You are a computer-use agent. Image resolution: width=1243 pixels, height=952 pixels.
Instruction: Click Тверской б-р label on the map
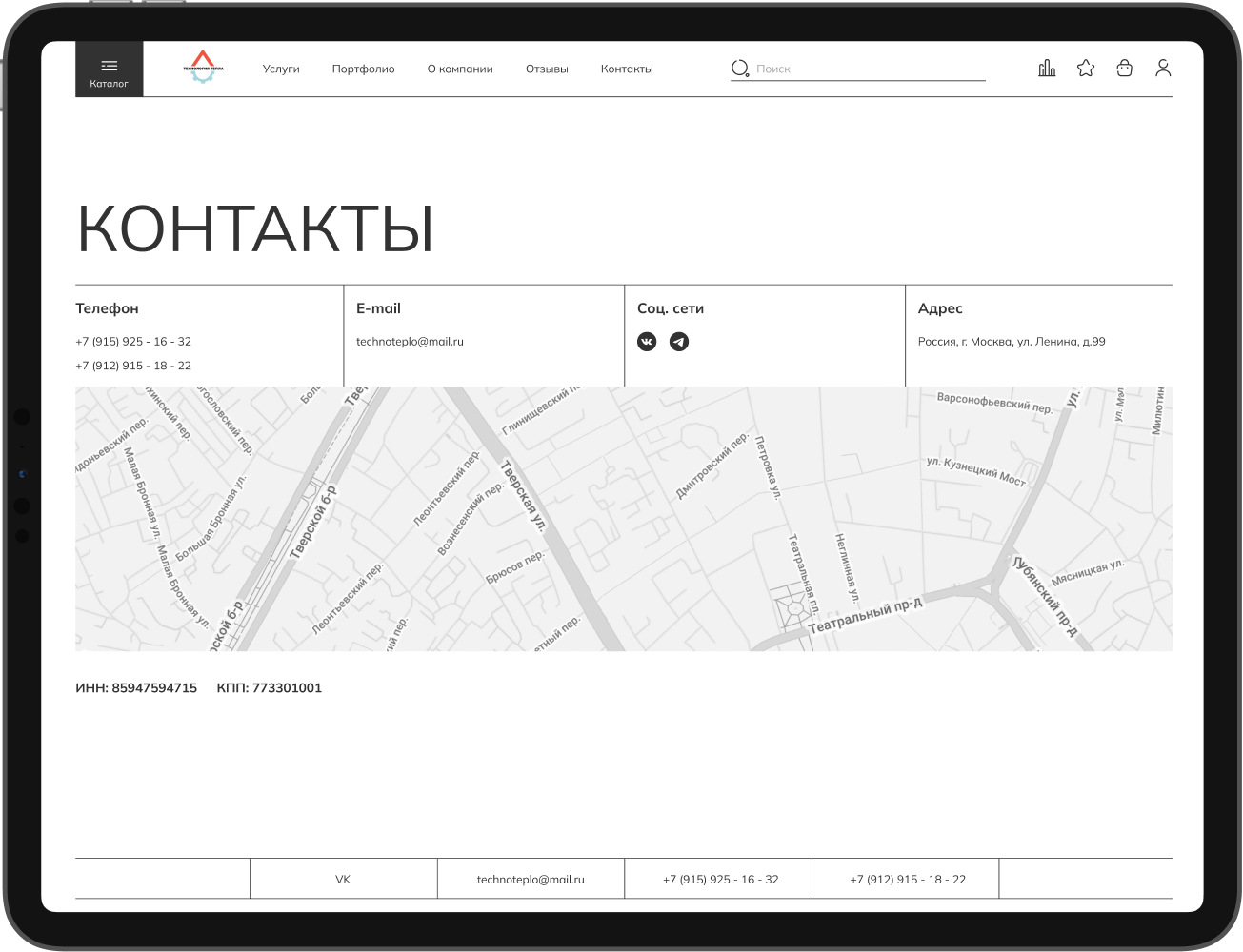click(313, 521)
